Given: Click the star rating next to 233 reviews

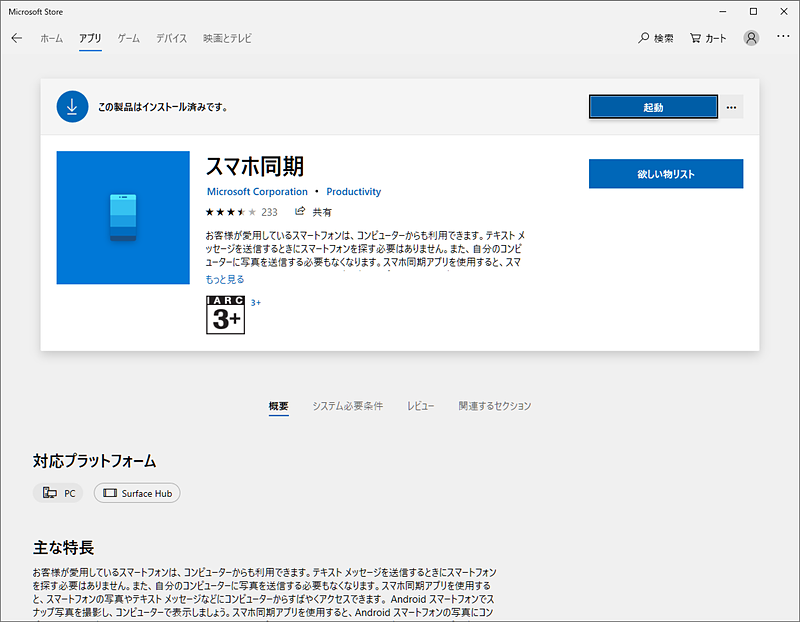Looking at the screenshot, I should pyautogui.click(x=228, y=211).
